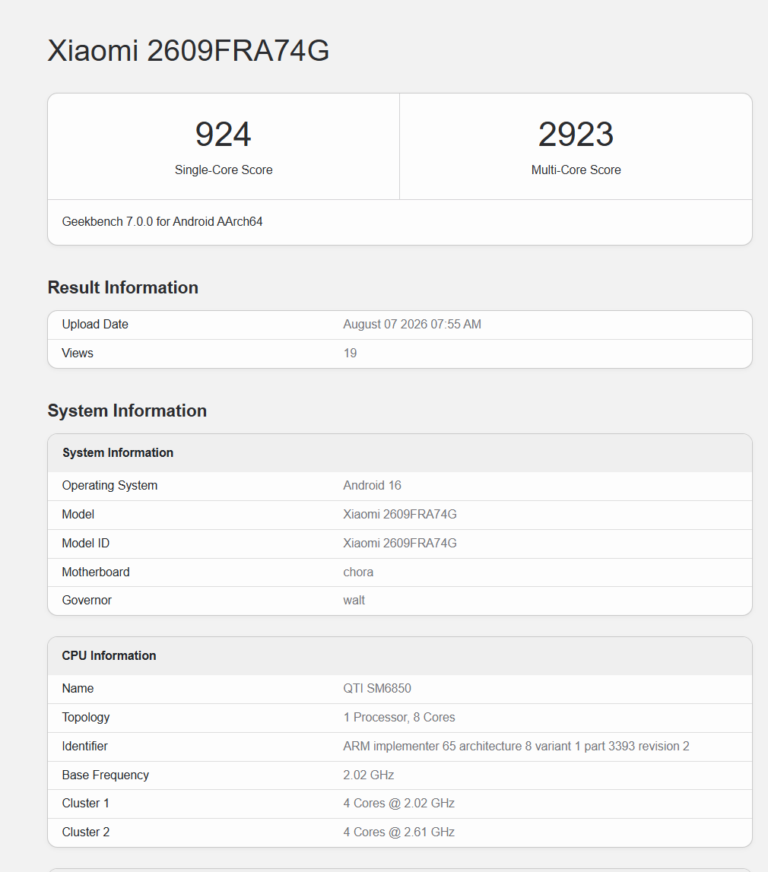Click the Operating System label
The image size is (768, 872).
[x=110, y=485]
